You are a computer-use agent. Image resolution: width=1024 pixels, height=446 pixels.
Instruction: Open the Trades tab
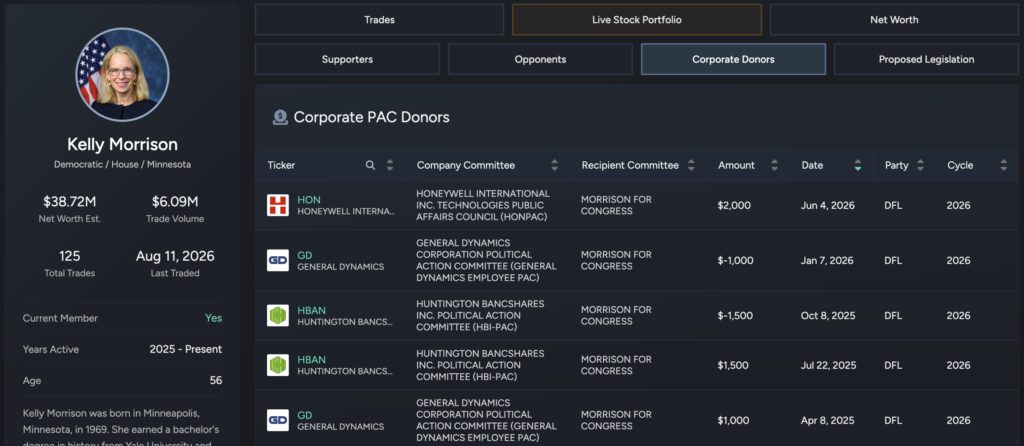tap(379, 20)
